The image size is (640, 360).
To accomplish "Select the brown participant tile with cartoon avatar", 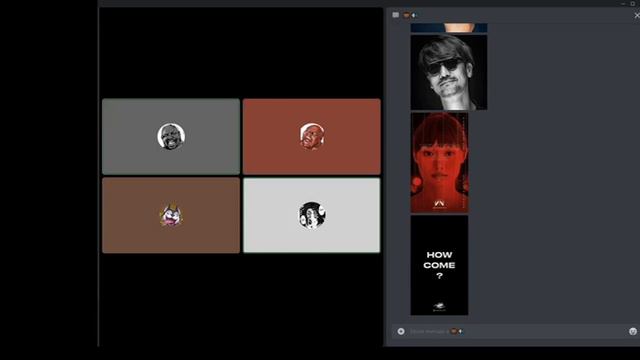I will point(171,215).
